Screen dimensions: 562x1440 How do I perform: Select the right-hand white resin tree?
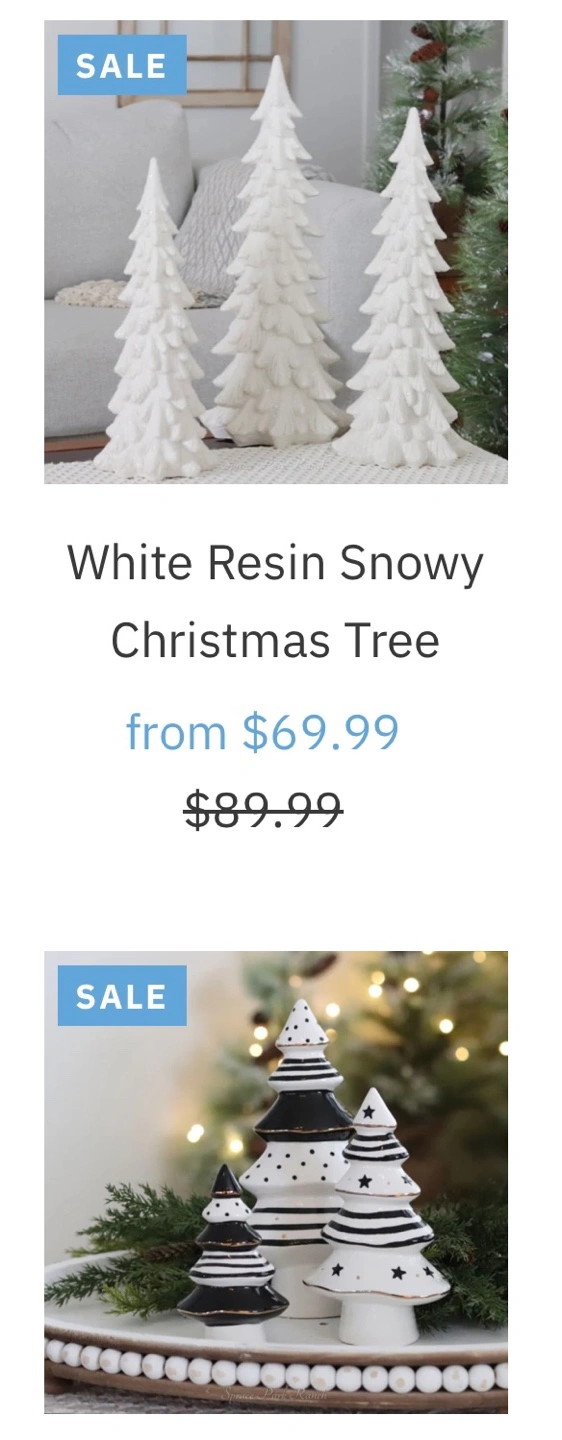(407, 290)
